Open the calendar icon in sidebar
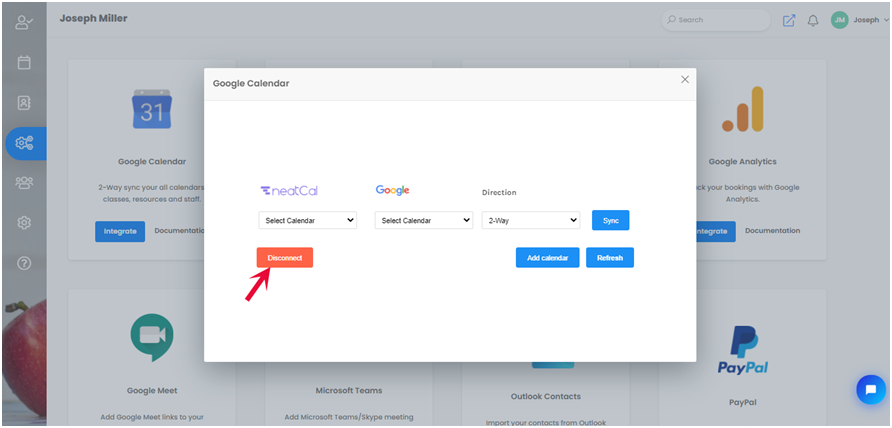Image resolution: width=892 pixels, height=428 pixels. tap(24, 63)
